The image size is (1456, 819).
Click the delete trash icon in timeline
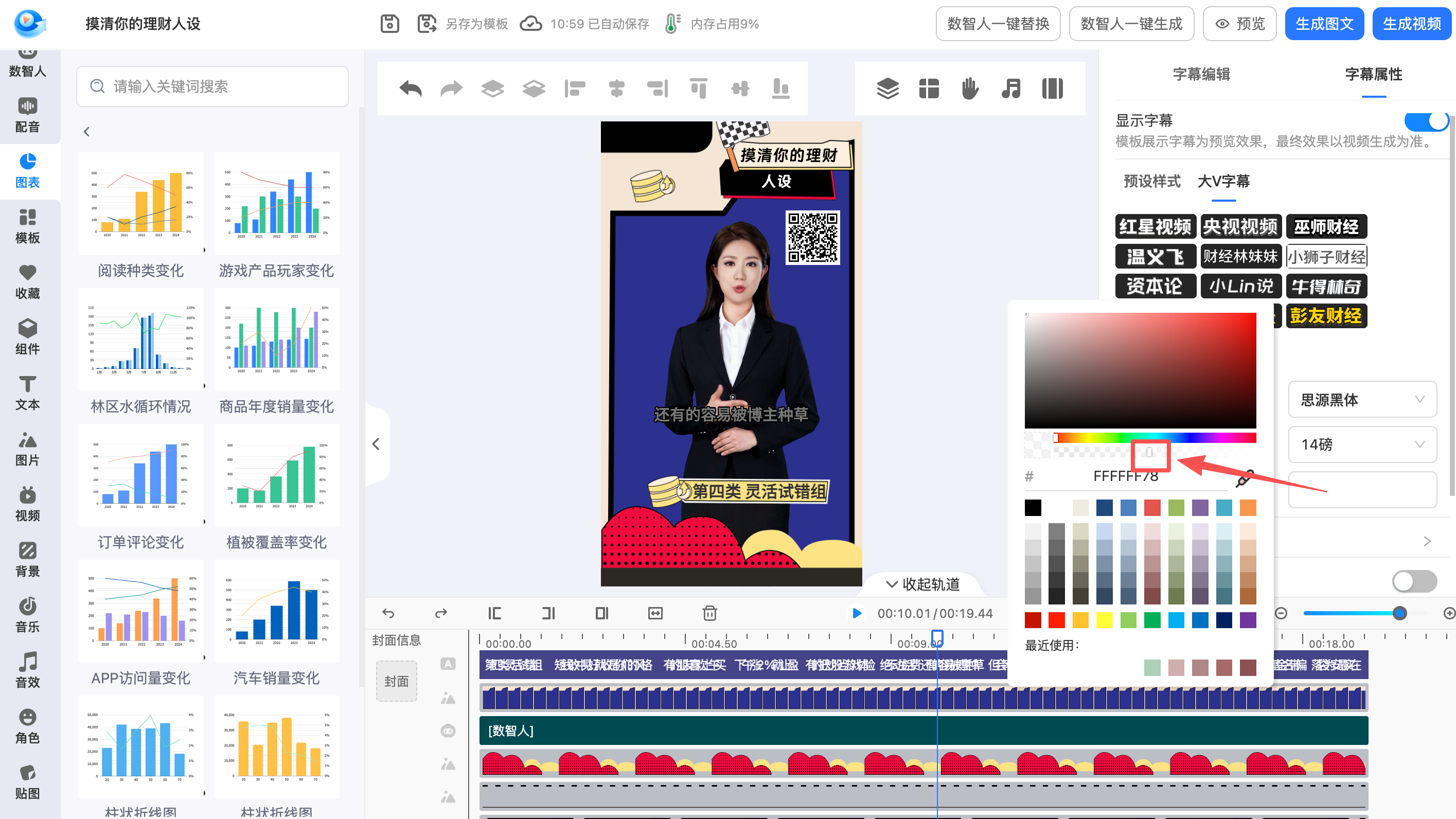tap(710, 613)
